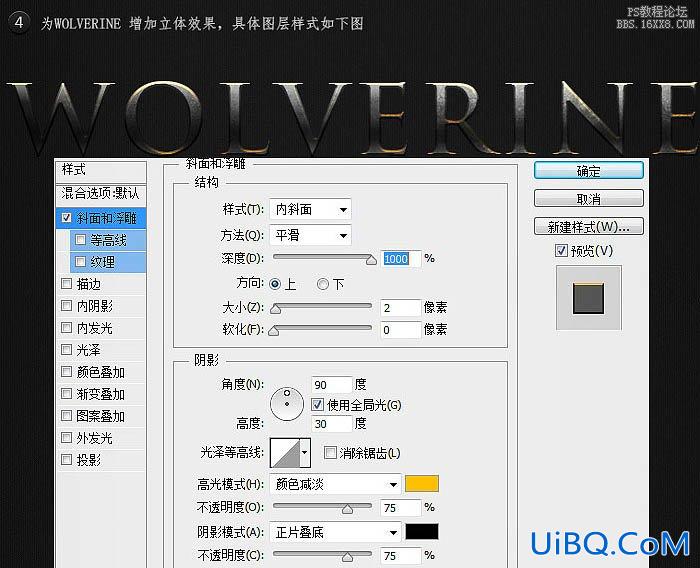Click the 确定 button

coord(589,171)
